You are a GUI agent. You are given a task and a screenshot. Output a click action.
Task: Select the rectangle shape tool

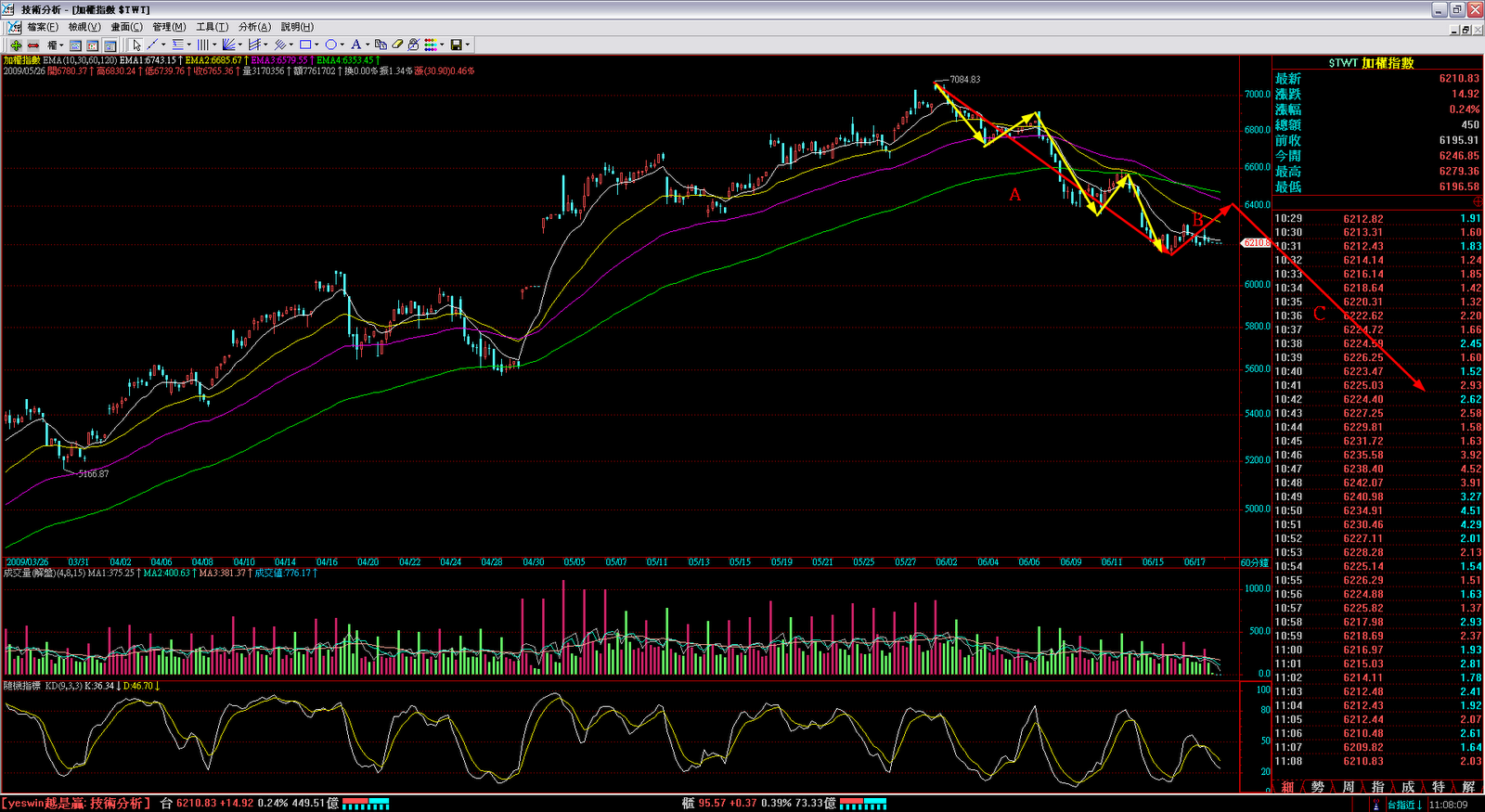pos(305,45)
